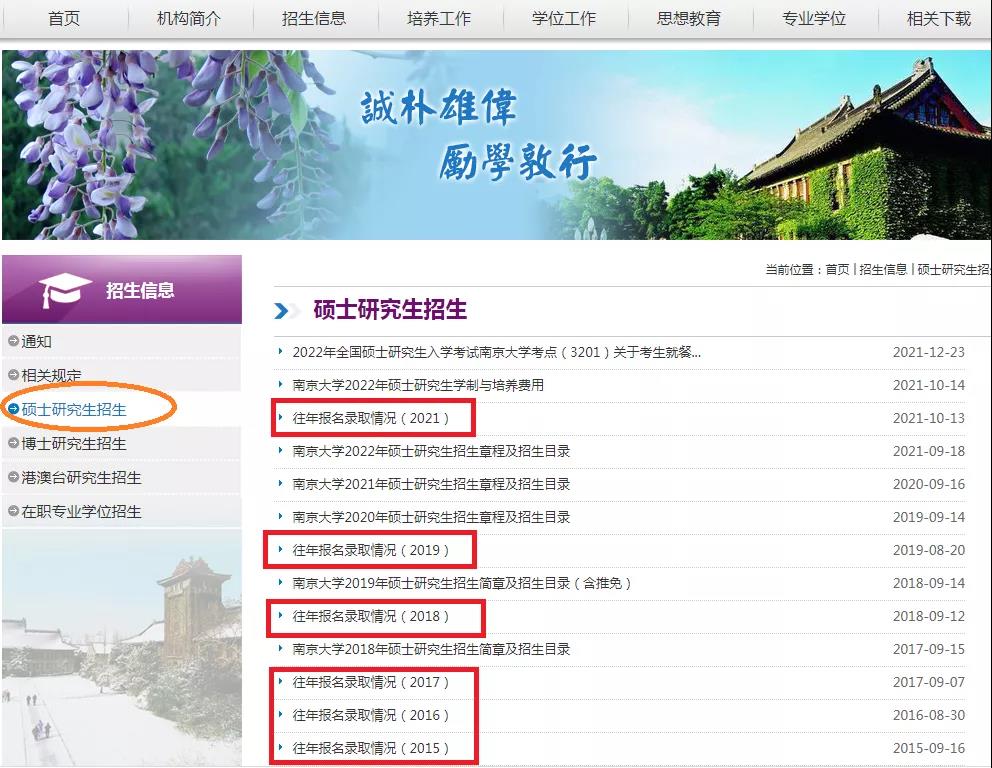992x768 pixels.
Task: Open 南京大学2019年硕士研究生招生简章及招生目录（含推免）
Action: click(462, 583)
